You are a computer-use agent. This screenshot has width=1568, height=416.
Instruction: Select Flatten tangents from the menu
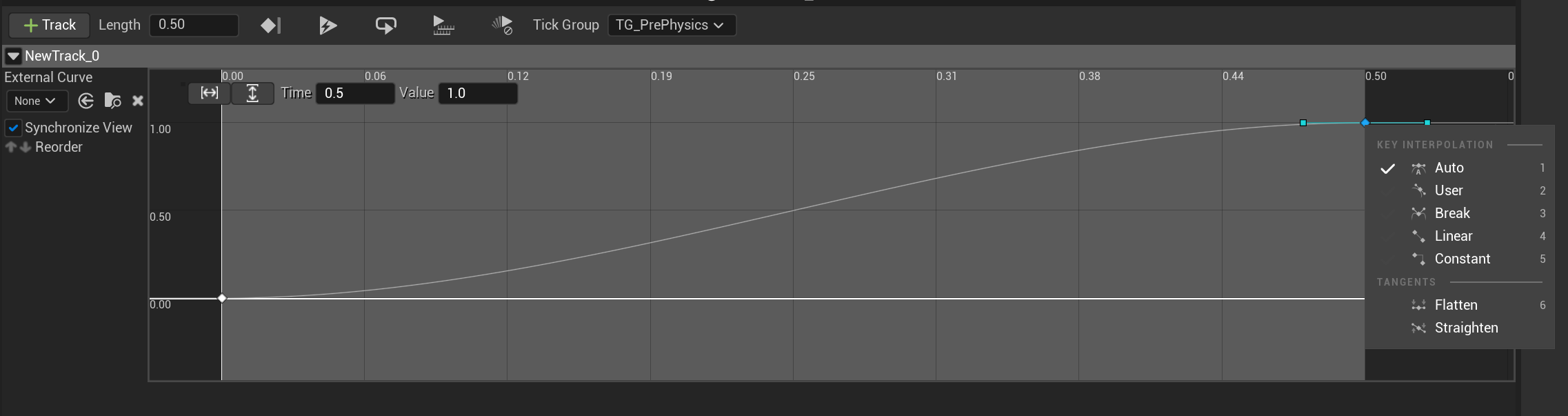point(1456,305)
